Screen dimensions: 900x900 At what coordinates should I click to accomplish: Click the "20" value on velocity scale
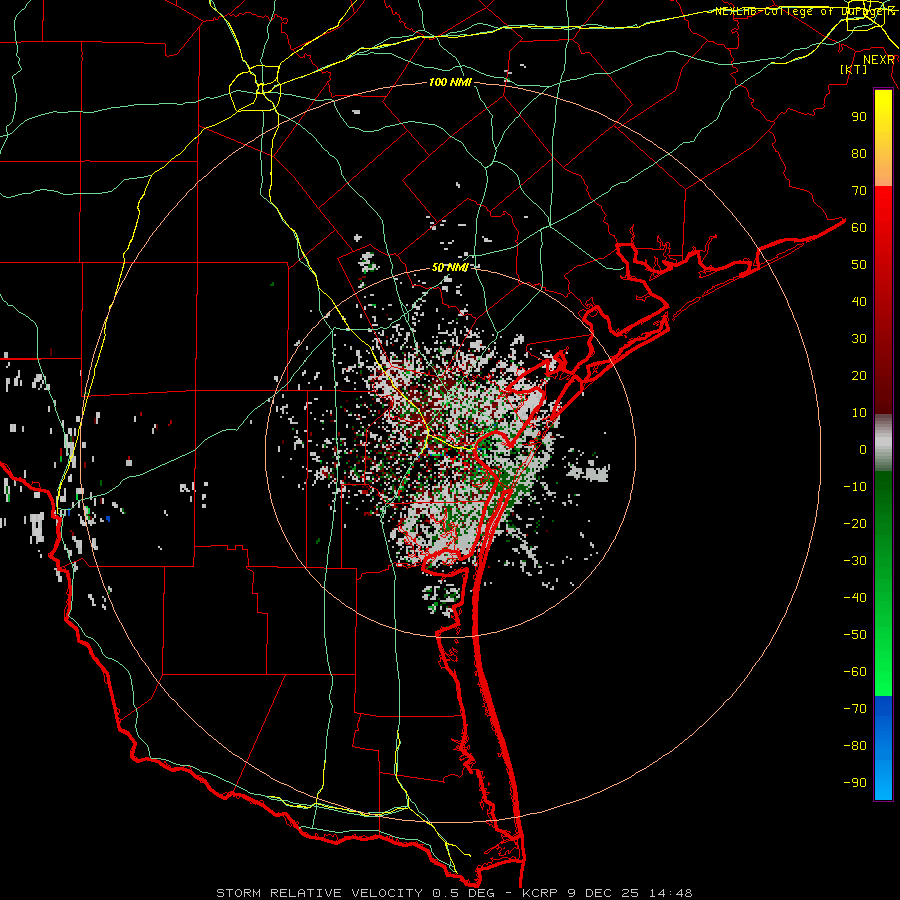[859, 375]
